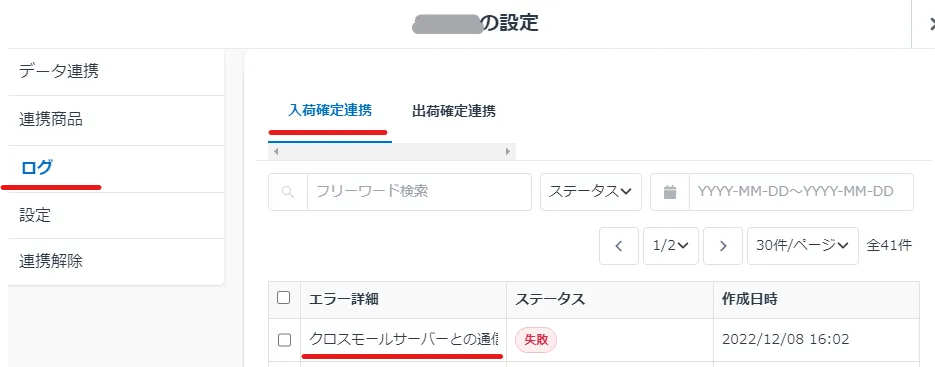The height and width of the screenshot is (367, 935).
Task: Switch to the 出荷確定連携 tab
Action: pos(454,111)
